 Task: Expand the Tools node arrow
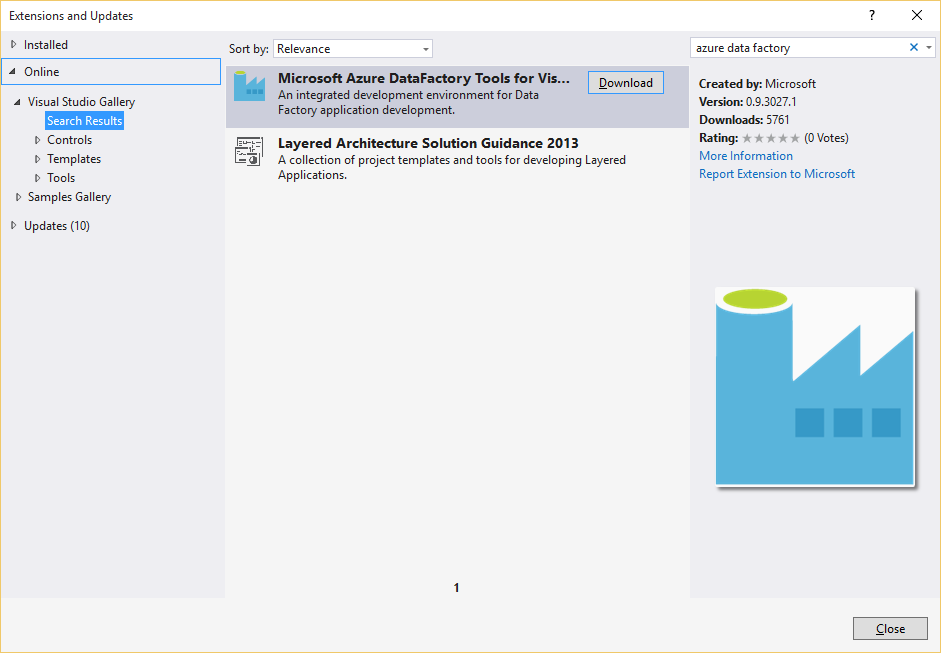tap(37, 178)
